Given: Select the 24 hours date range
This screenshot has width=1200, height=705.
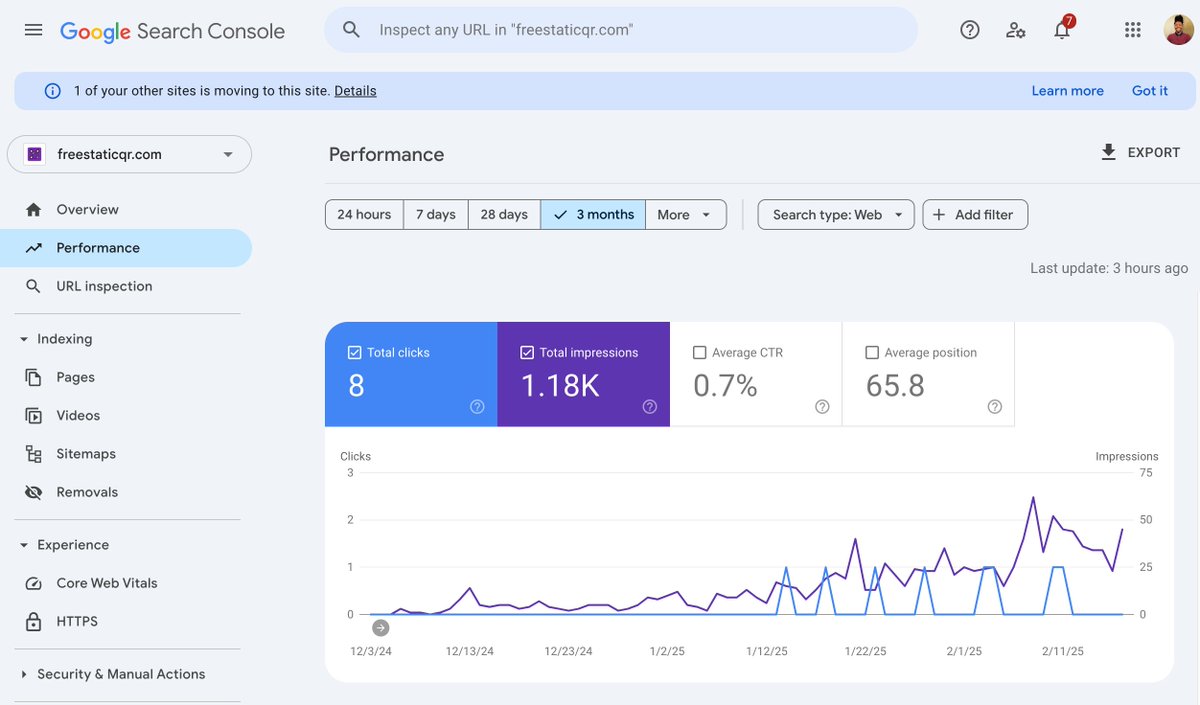Looking at the screenshot, I should 364,215.
